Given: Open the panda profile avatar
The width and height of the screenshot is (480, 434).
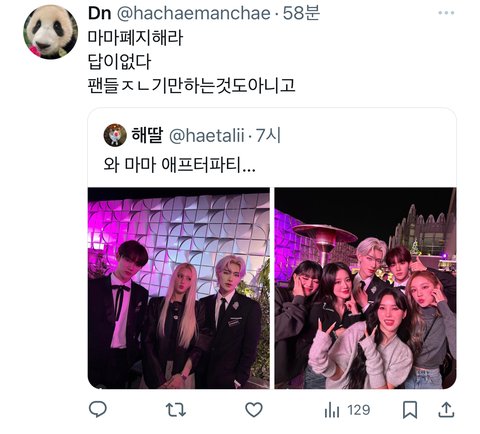Looking at the screenshot, I should tap(51, 32).
